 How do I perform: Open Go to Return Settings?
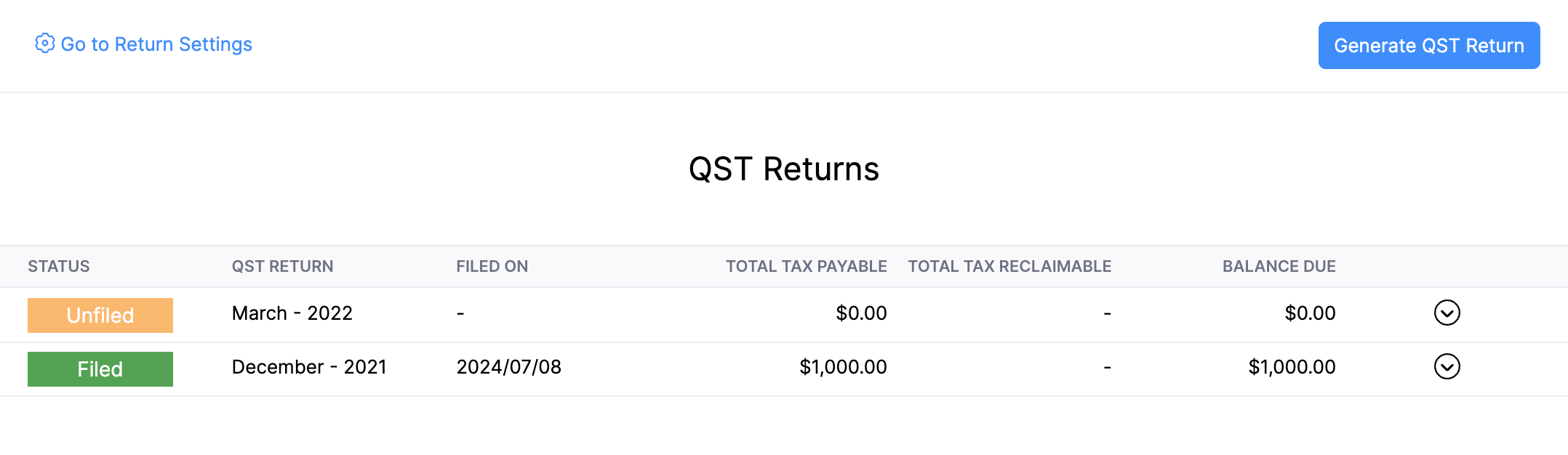point(157,44)
